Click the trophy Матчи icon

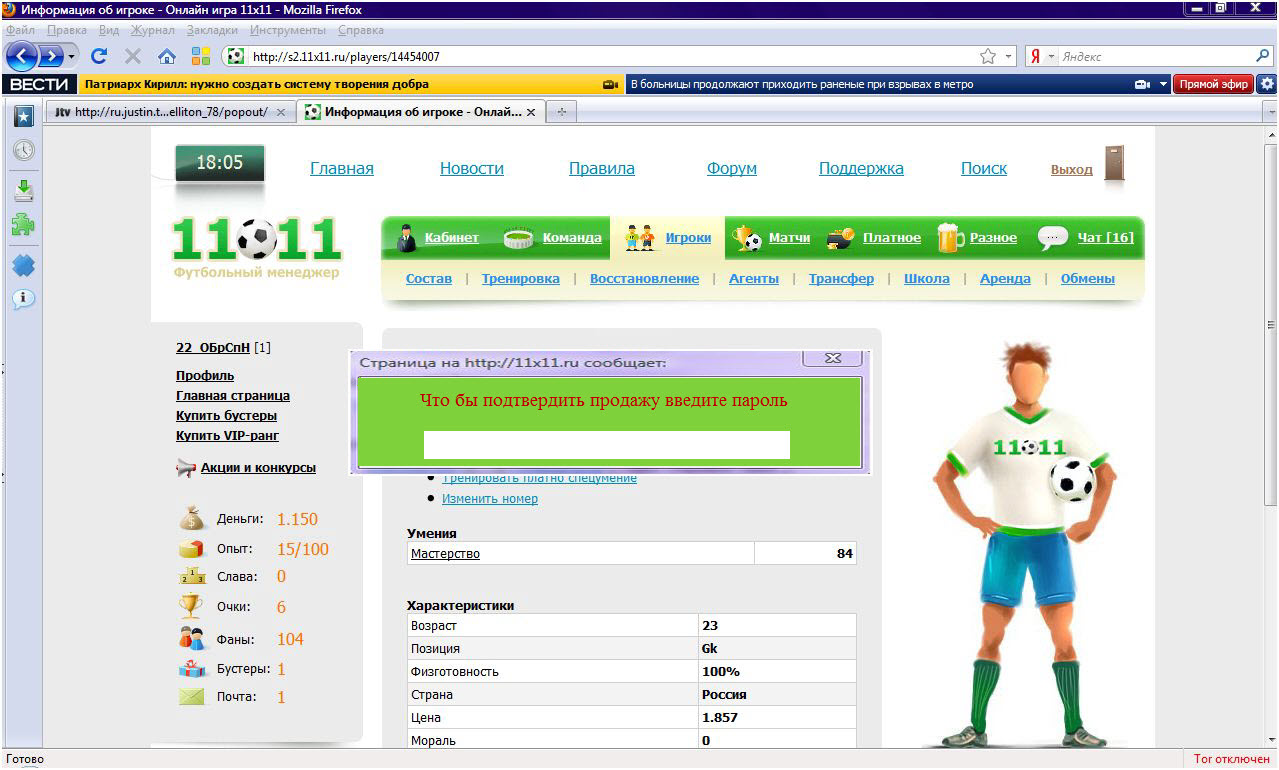tap(747, 238)
